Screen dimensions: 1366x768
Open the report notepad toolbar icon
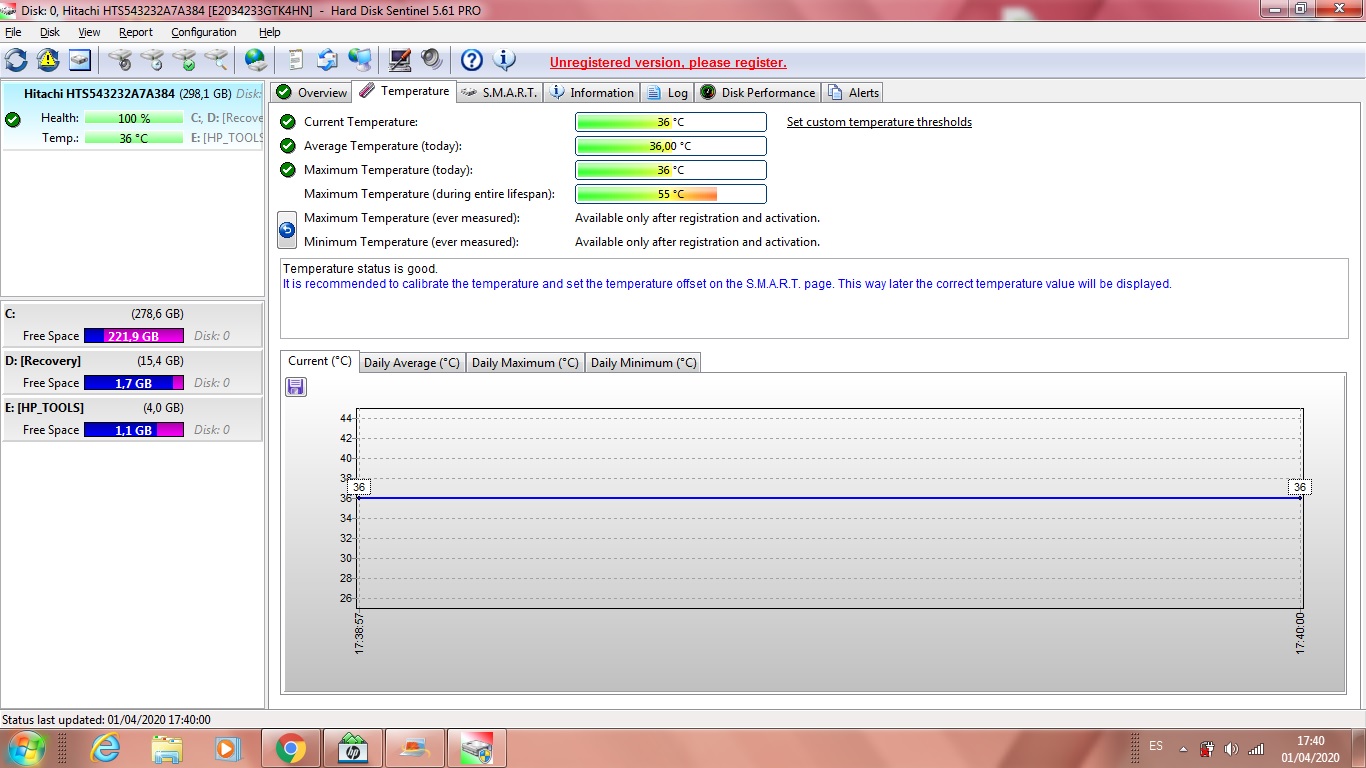pyautogui.click(x=296, y=60)
